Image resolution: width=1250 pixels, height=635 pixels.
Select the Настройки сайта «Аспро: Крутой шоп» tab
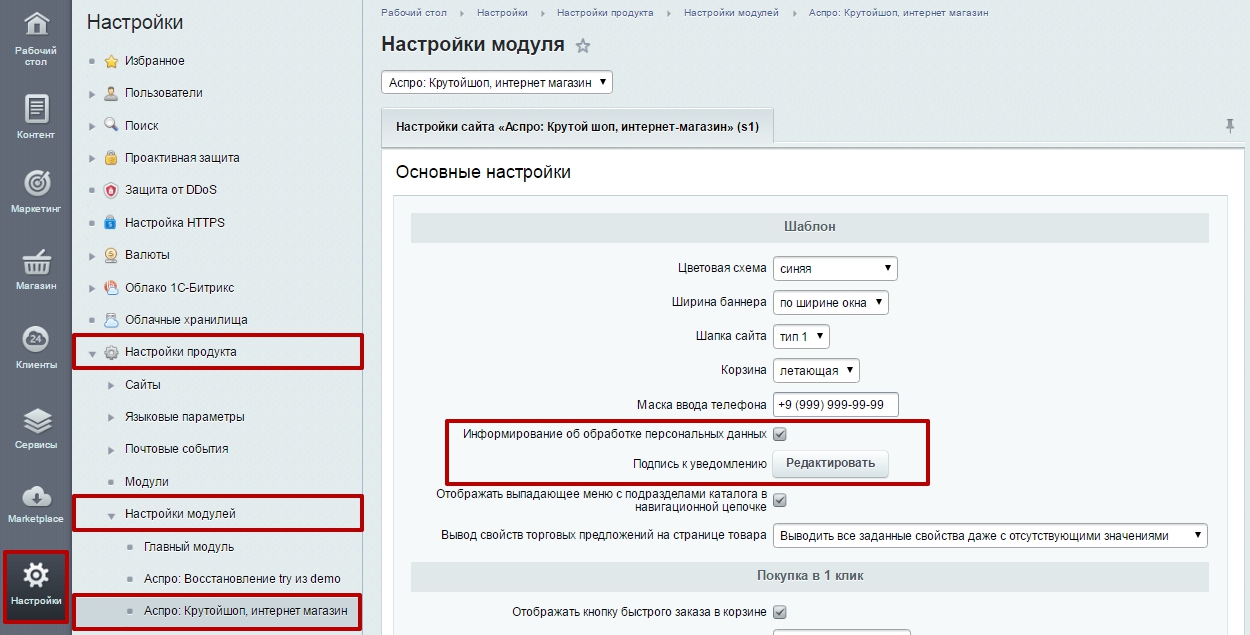click(578, 127)
